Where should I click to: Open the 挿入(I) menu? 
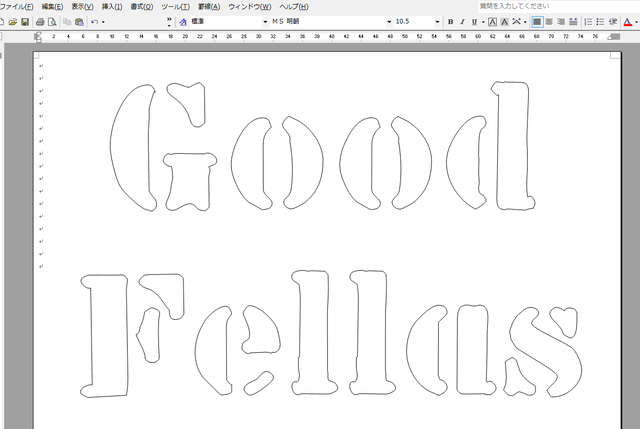point(112,7)
